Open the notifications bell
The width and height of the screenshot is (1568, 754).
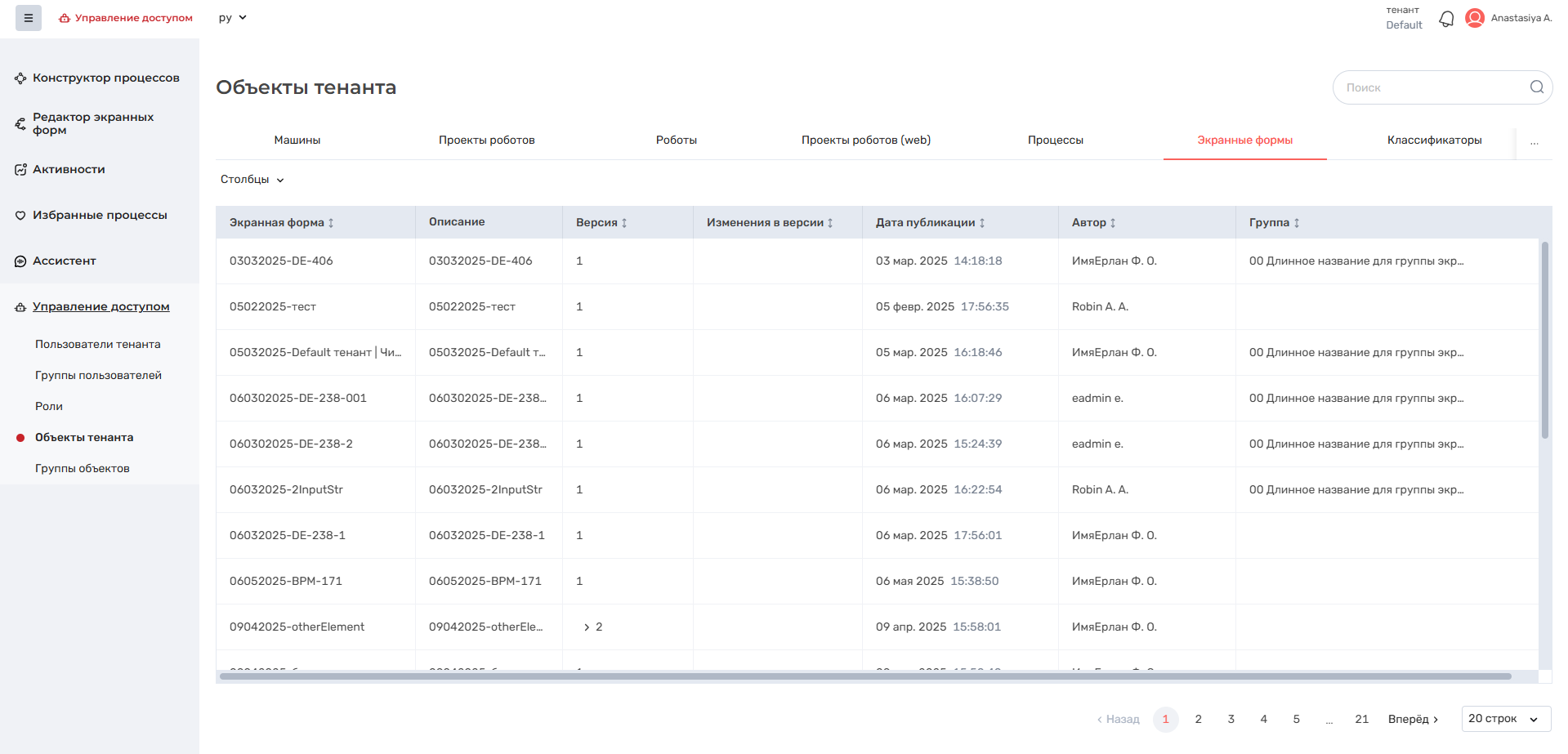coord(1446,19)
